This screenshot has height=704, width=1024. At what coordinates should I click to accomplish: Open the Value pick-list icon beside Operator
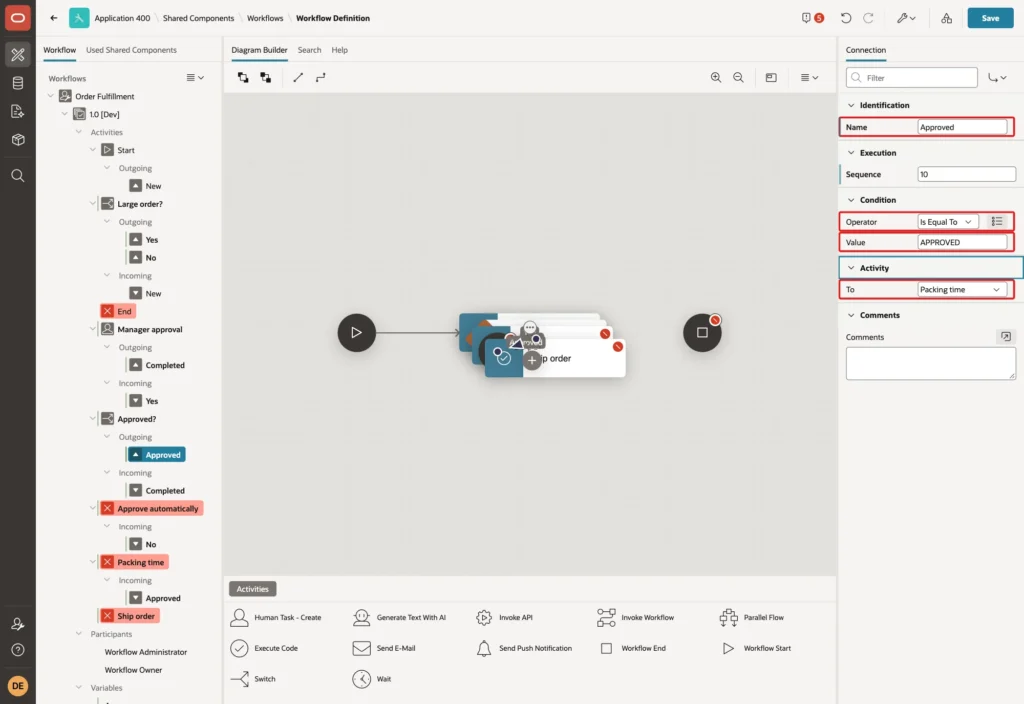997,221
